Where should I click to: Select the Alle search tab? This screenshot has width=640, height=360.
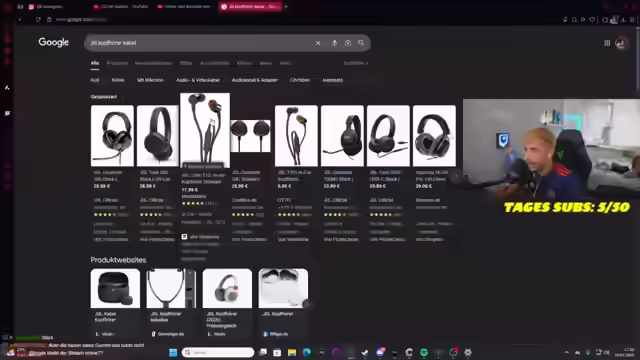(x=95, y=63)
